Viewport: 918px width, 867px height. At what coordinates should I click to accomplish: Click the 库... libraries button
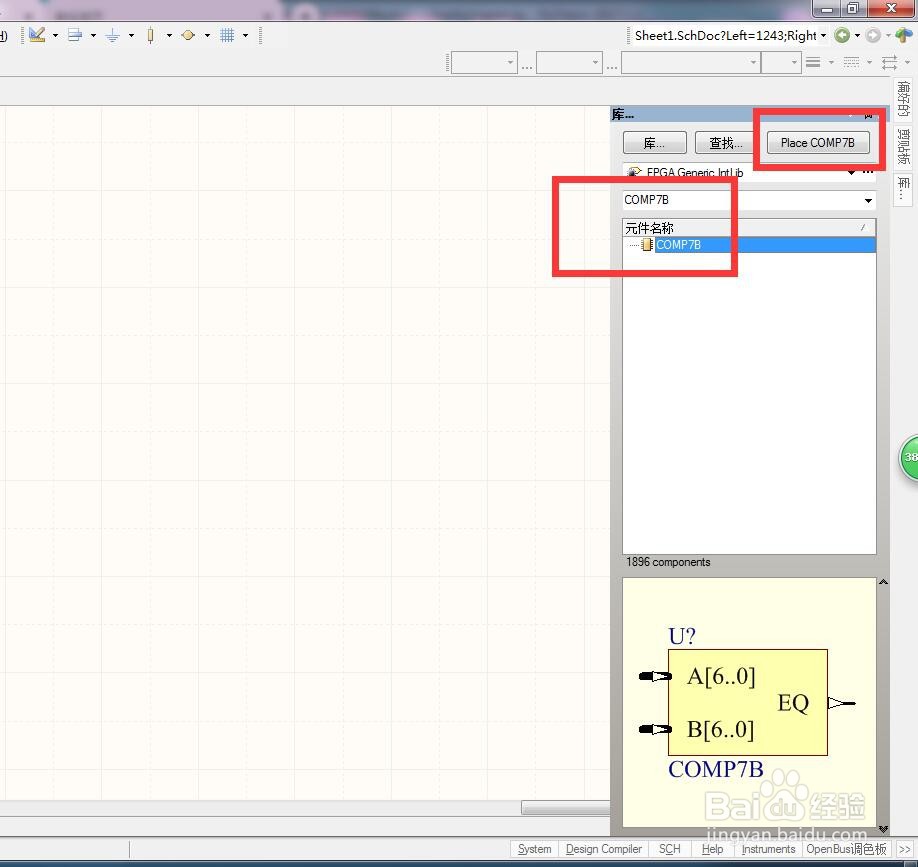655,143
